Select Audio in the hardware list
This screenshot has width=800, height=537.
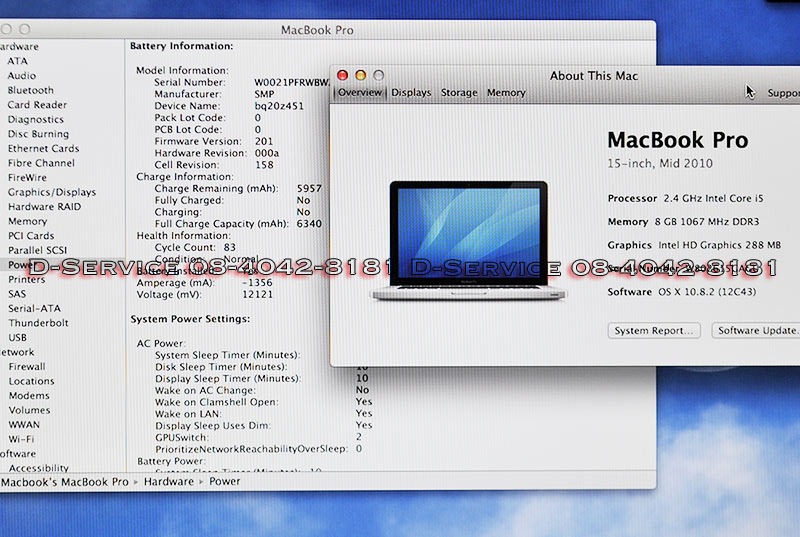pos(21,75)
